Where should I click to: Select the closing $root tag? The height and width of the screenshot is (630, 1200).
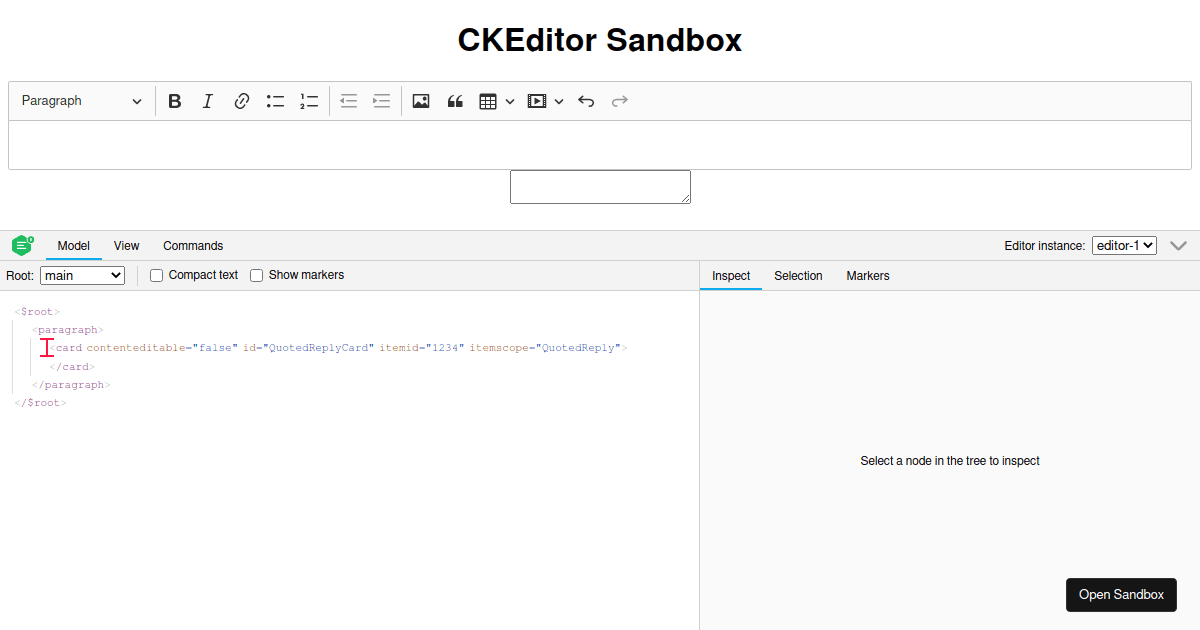click(40, 403)
